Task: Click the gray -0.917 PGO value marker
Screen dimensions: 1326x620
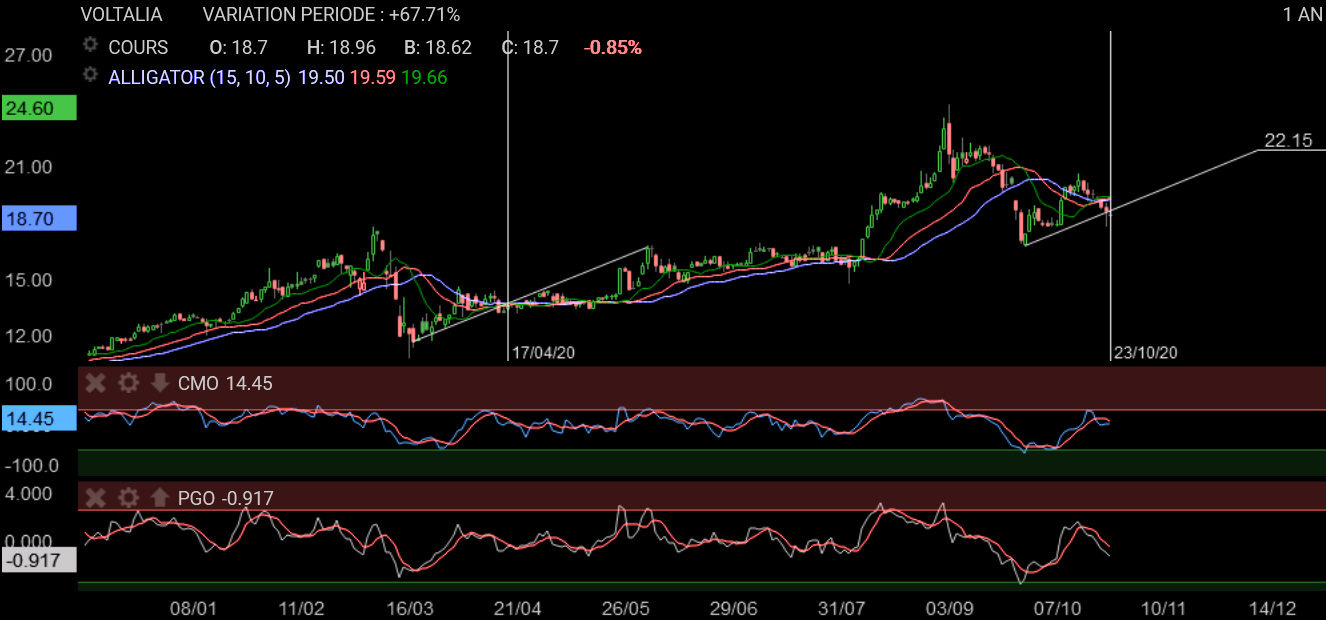Action: [38, 561]
